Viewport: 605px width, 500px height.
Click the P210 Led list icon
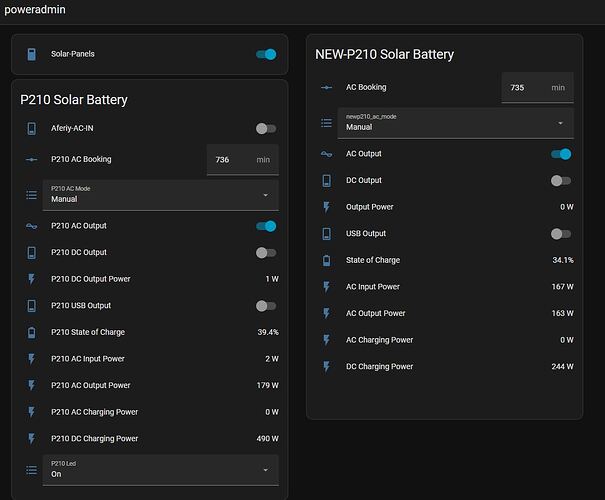pos(32,470)
